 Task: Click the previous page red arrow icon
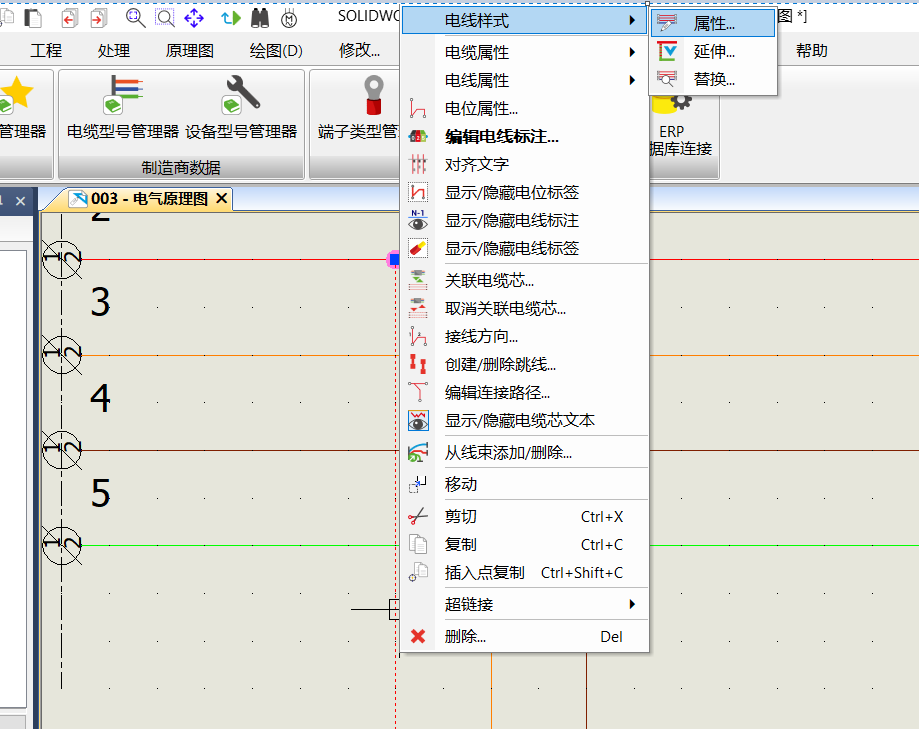[x=69, y=18]
